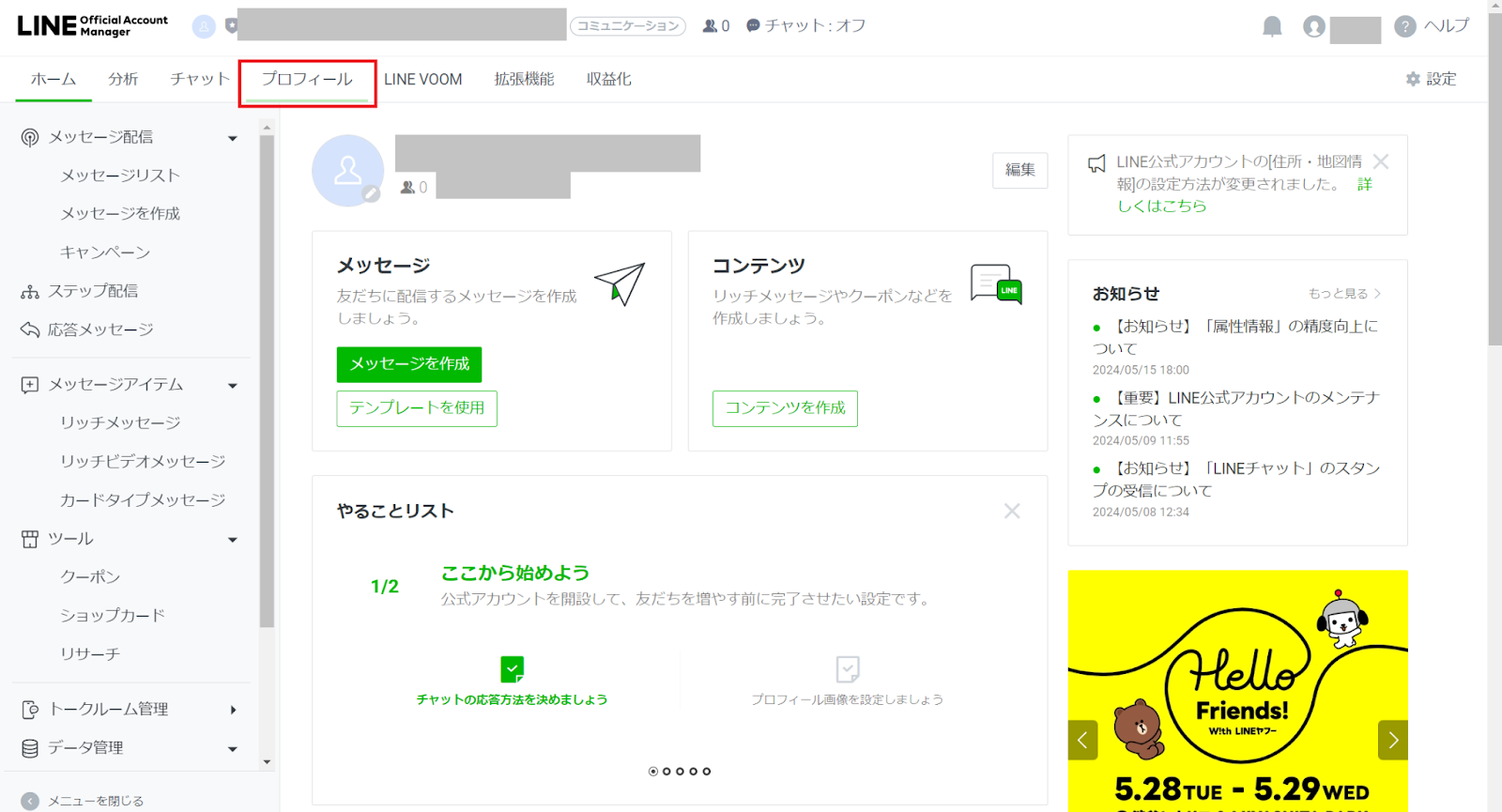
Task: Open the 属性情報 accuracy announcement
Action: click(1235, 337)
